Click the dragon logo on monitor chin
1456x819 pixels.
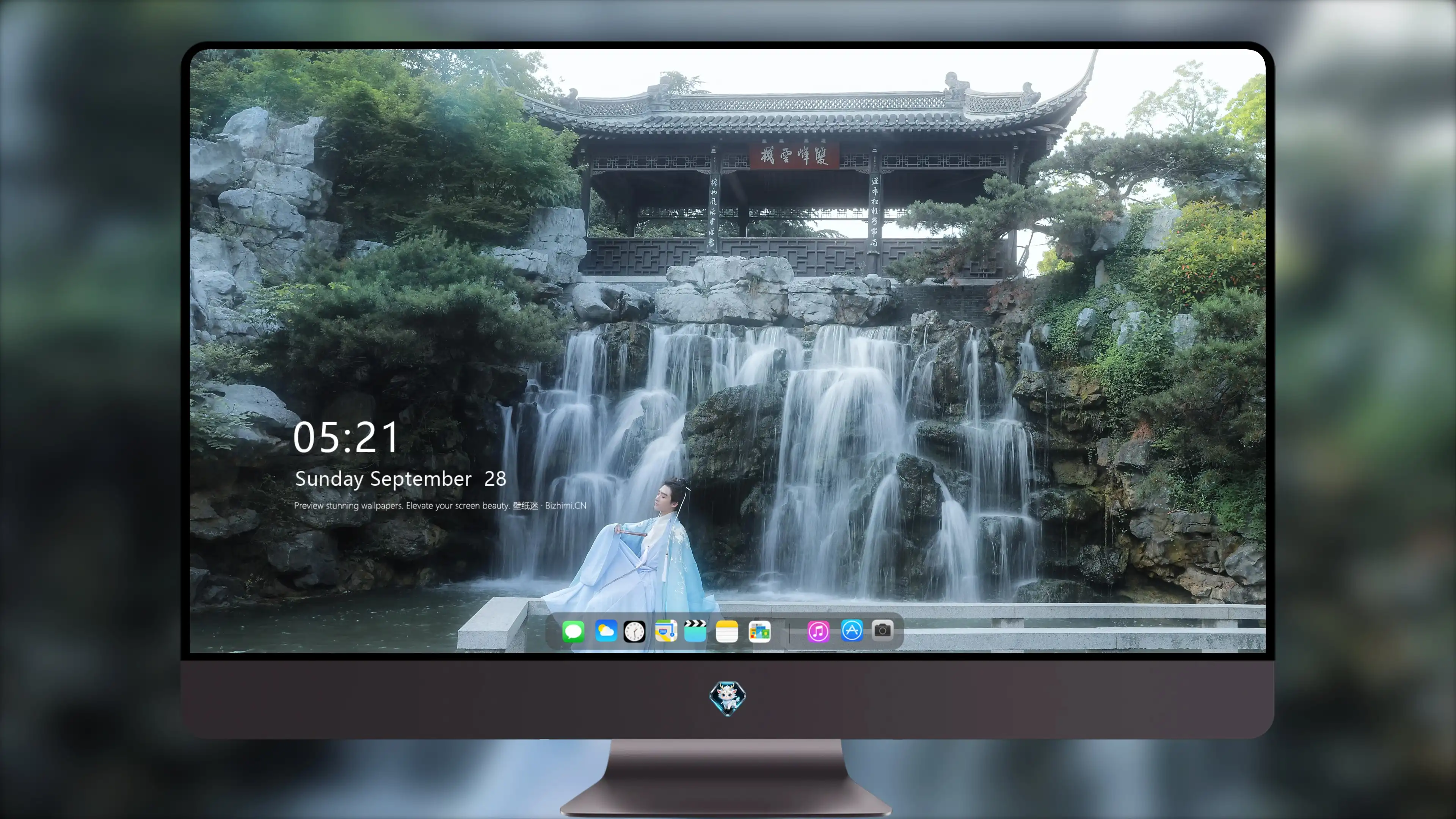click(x=728, y=698)
